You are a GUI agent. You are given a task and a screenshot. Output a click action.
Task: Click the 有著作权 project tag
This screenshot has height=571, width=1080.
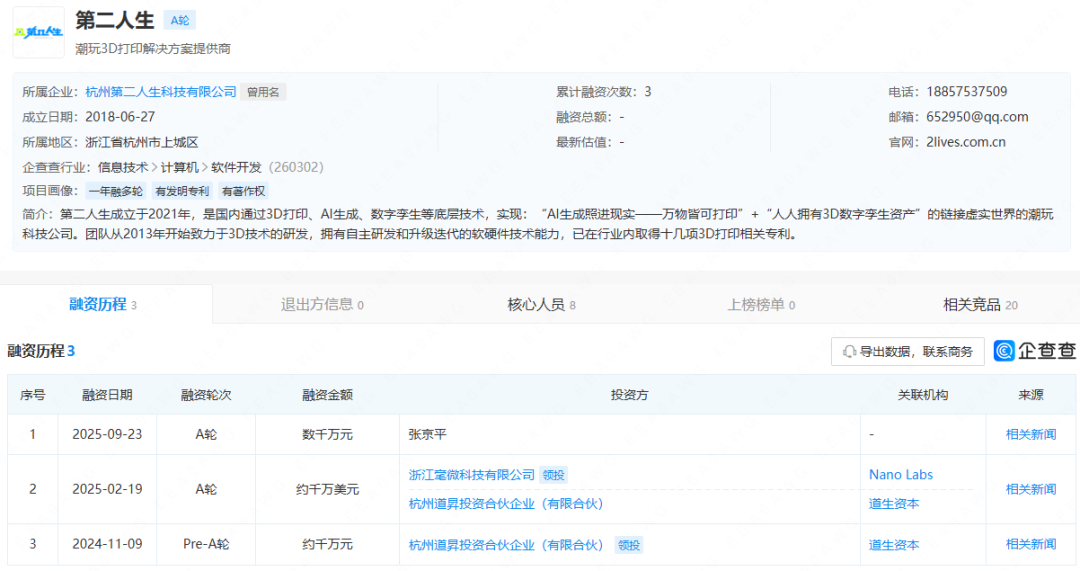(x=244, y=191)
